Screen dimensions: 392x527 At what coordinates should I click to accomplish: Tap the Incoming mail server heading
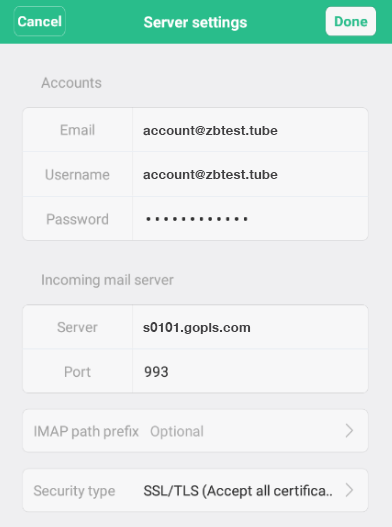107,280
